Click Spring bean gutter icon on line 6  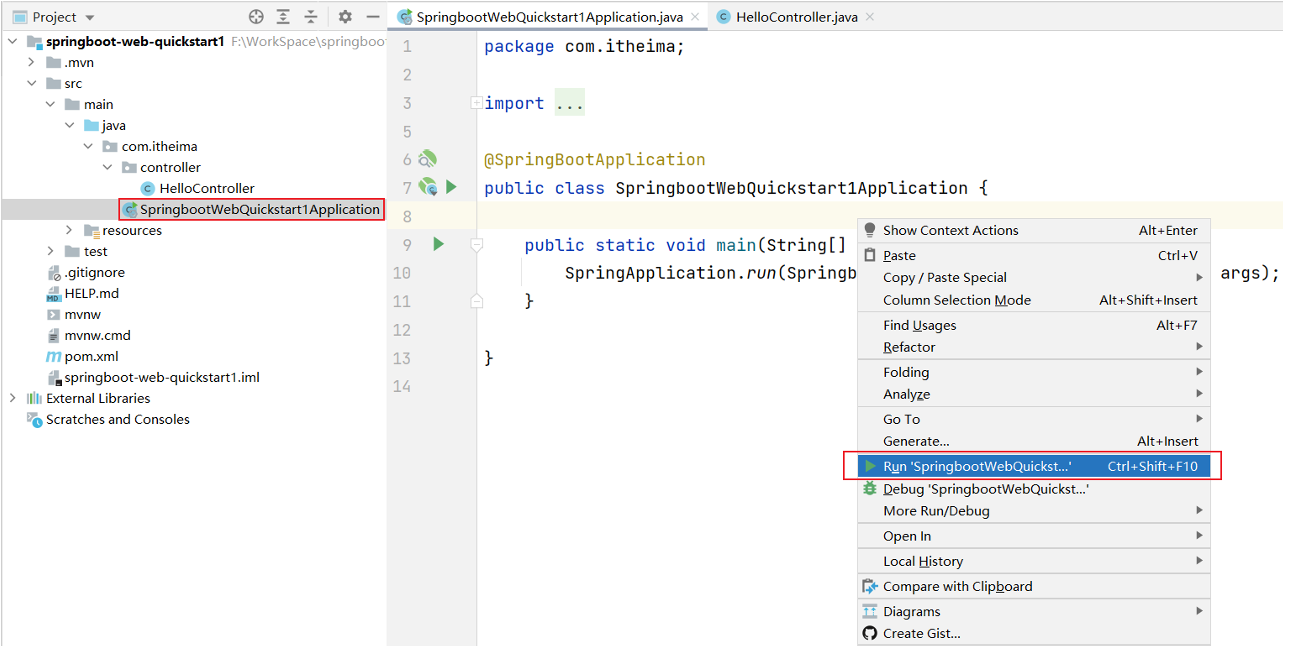coord(428,159)
